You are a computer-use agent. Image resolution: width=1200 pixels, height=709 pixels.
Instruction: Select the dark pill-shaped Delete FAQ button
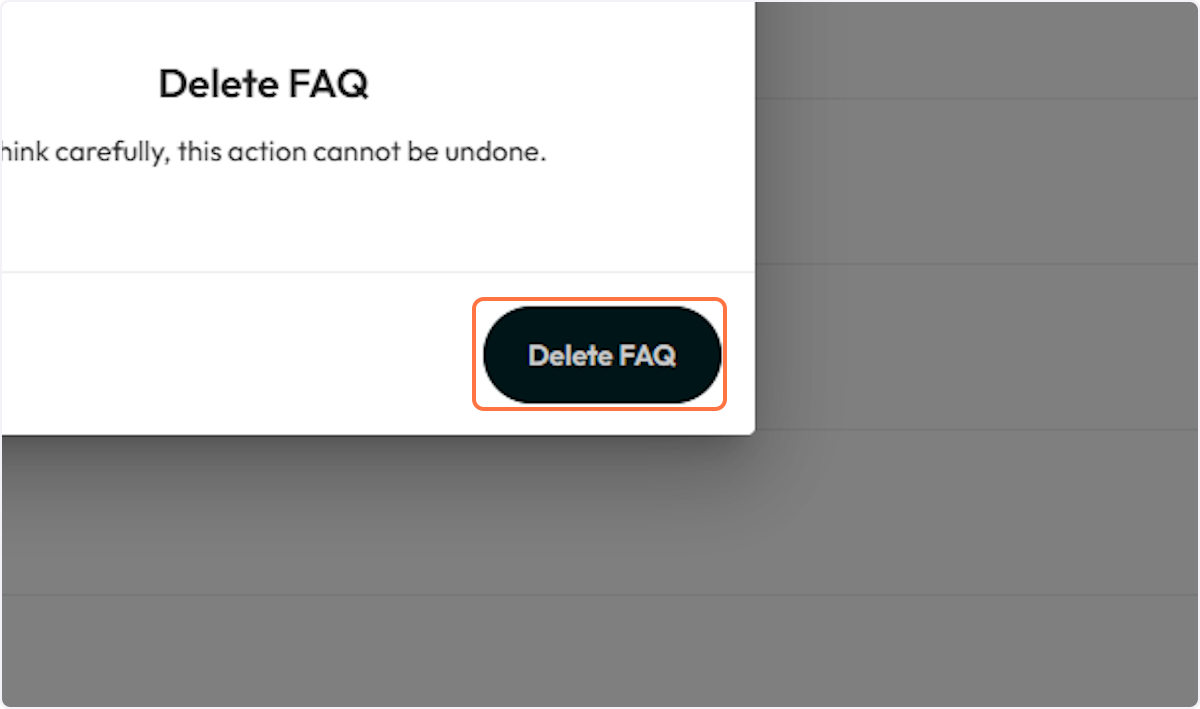pyautogui.click(x=600, y=355)
